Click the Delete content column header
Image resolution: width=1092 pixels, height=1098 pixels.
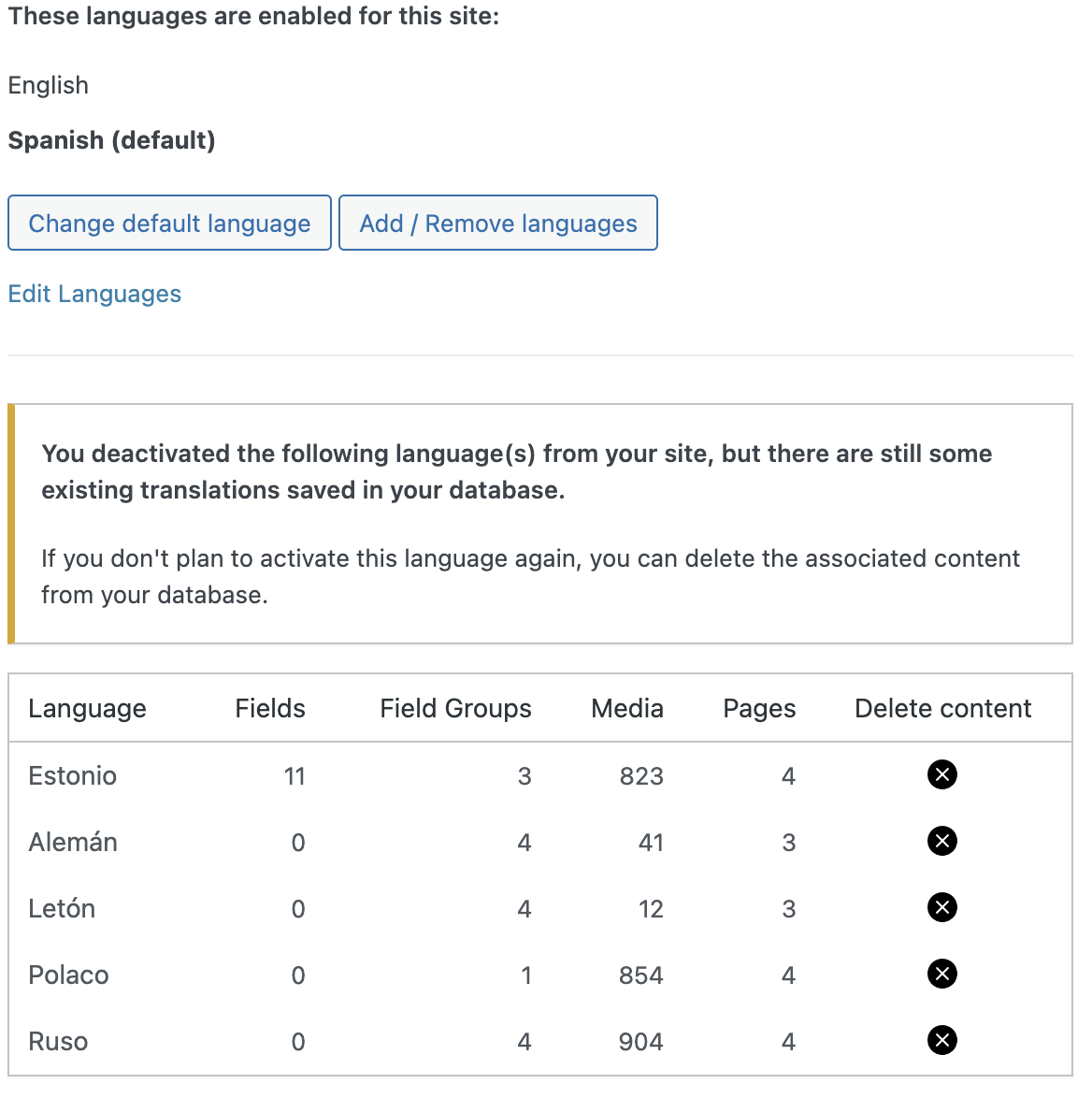pyautogui.click(x=943, y=709)
